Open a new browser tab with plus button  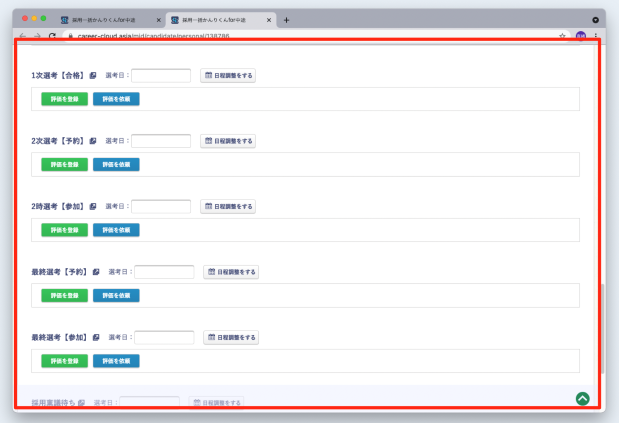tap(286, 19)
